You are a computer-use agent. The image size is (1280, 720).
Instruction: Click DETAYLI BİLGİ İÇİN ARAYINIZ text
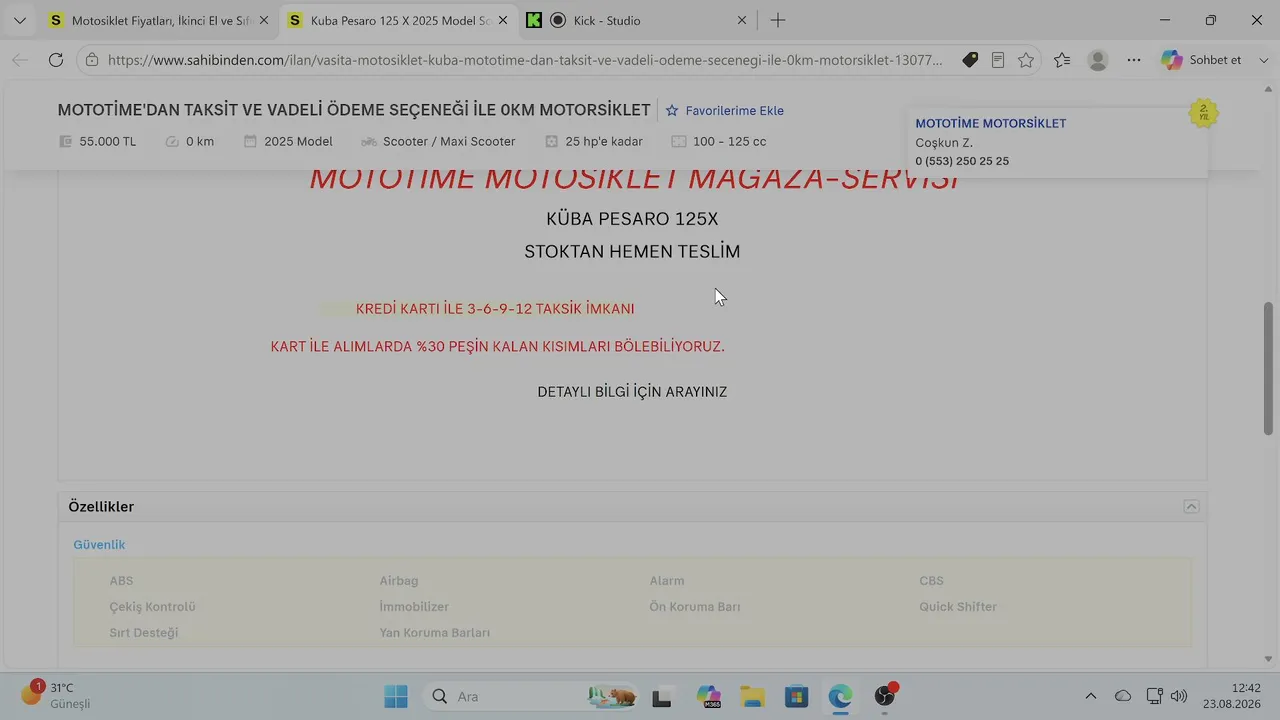pyautogui.click(x=632, y=392)
